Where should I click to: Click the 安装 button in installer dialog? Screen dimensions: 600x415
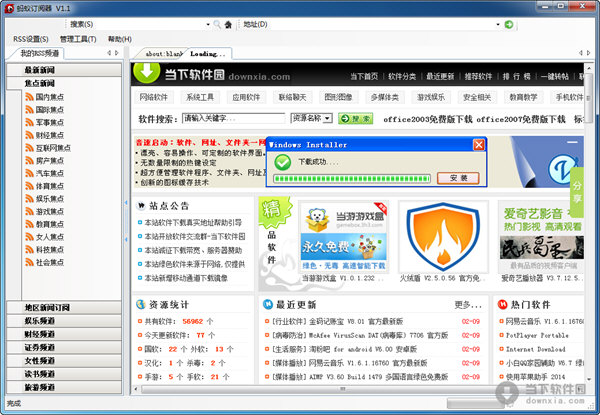coord(458,178)
